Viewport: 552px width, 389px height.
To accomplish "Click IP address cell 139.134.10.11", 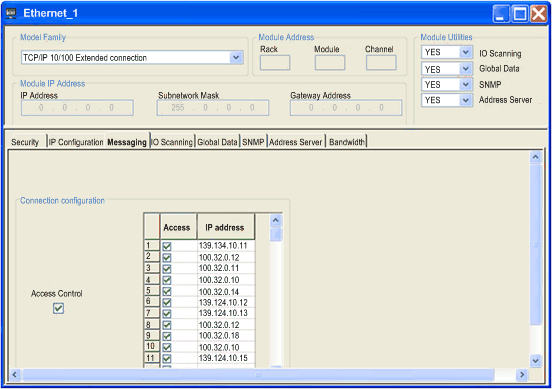I will [226, 246].
